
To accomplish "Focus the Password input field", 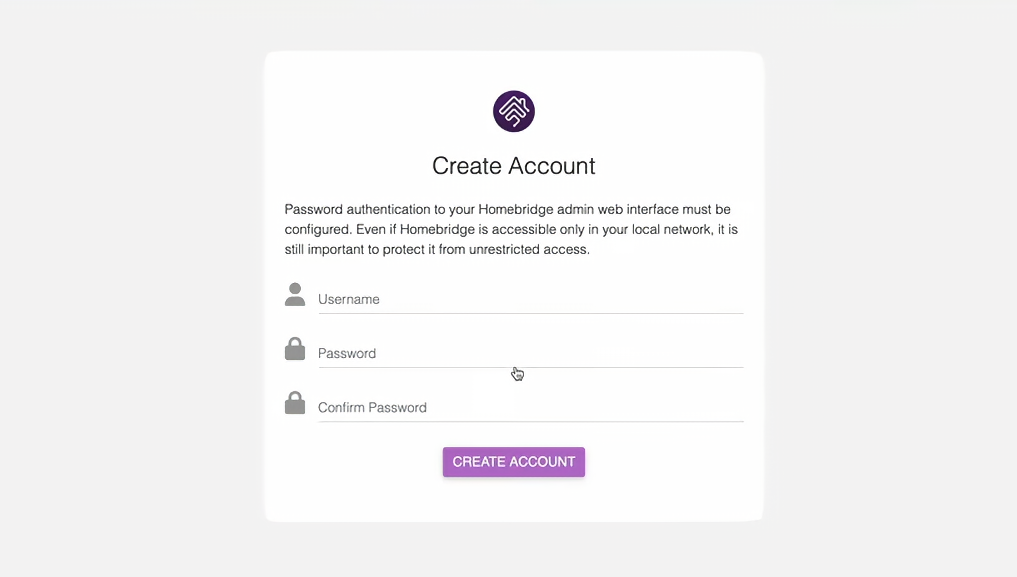I will (x=530, y=353).
